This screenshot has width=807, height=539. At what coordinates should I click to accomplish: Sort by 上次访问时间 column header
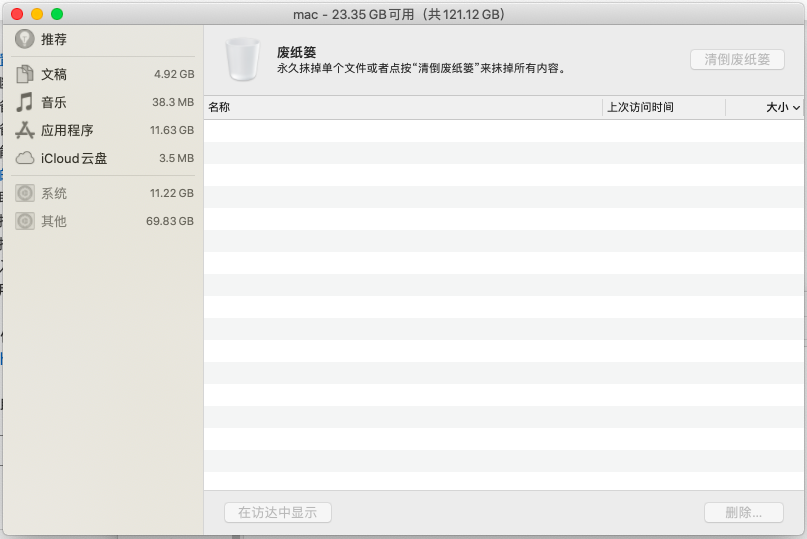pyautogui.click(x=640, y=107)
